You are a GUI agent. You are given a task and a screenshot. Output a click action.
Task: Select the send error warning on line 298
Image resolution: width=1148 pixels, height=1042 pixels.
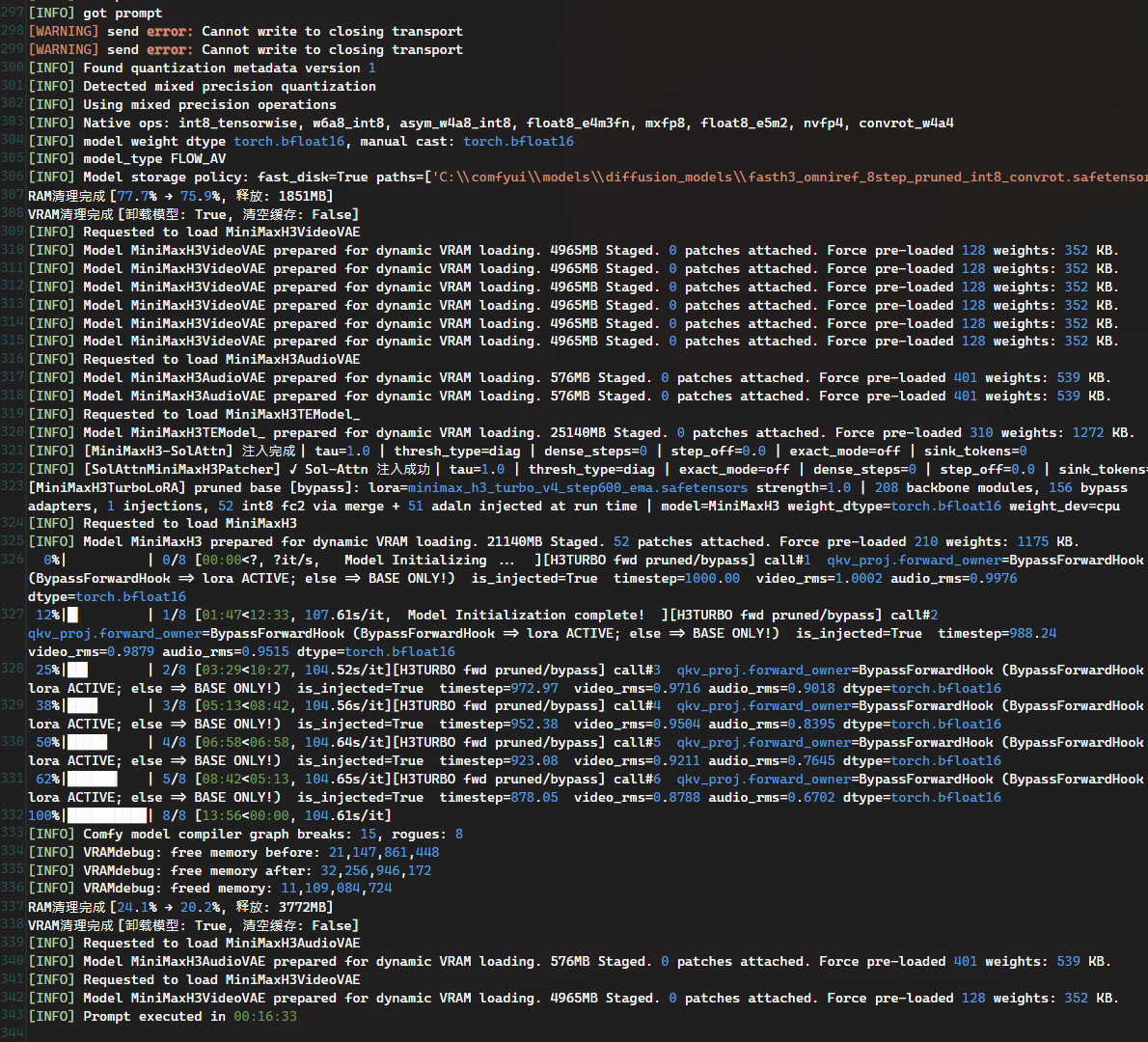pyautogui.click(x=245, y=32)
